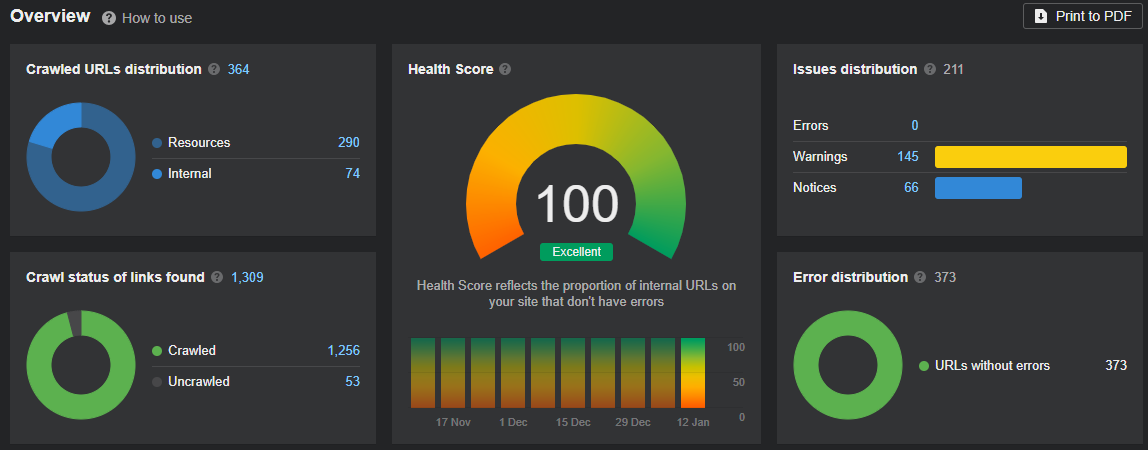This screenshot has height=450, width=1148.
Task: Open the 1,256 Crawled links count
Action: click(343, 351)
